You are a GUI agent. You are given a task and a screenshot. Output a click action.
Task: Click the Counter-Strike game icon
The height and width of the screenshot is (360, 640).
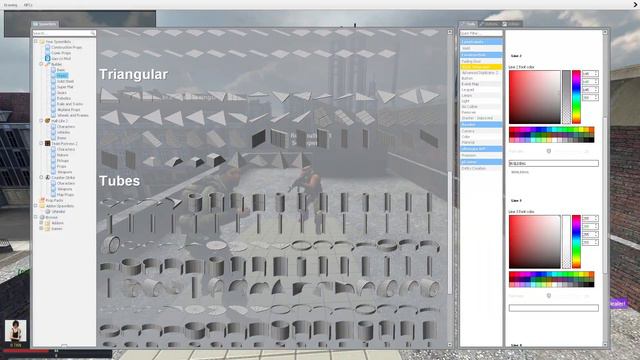coord(47,178)
